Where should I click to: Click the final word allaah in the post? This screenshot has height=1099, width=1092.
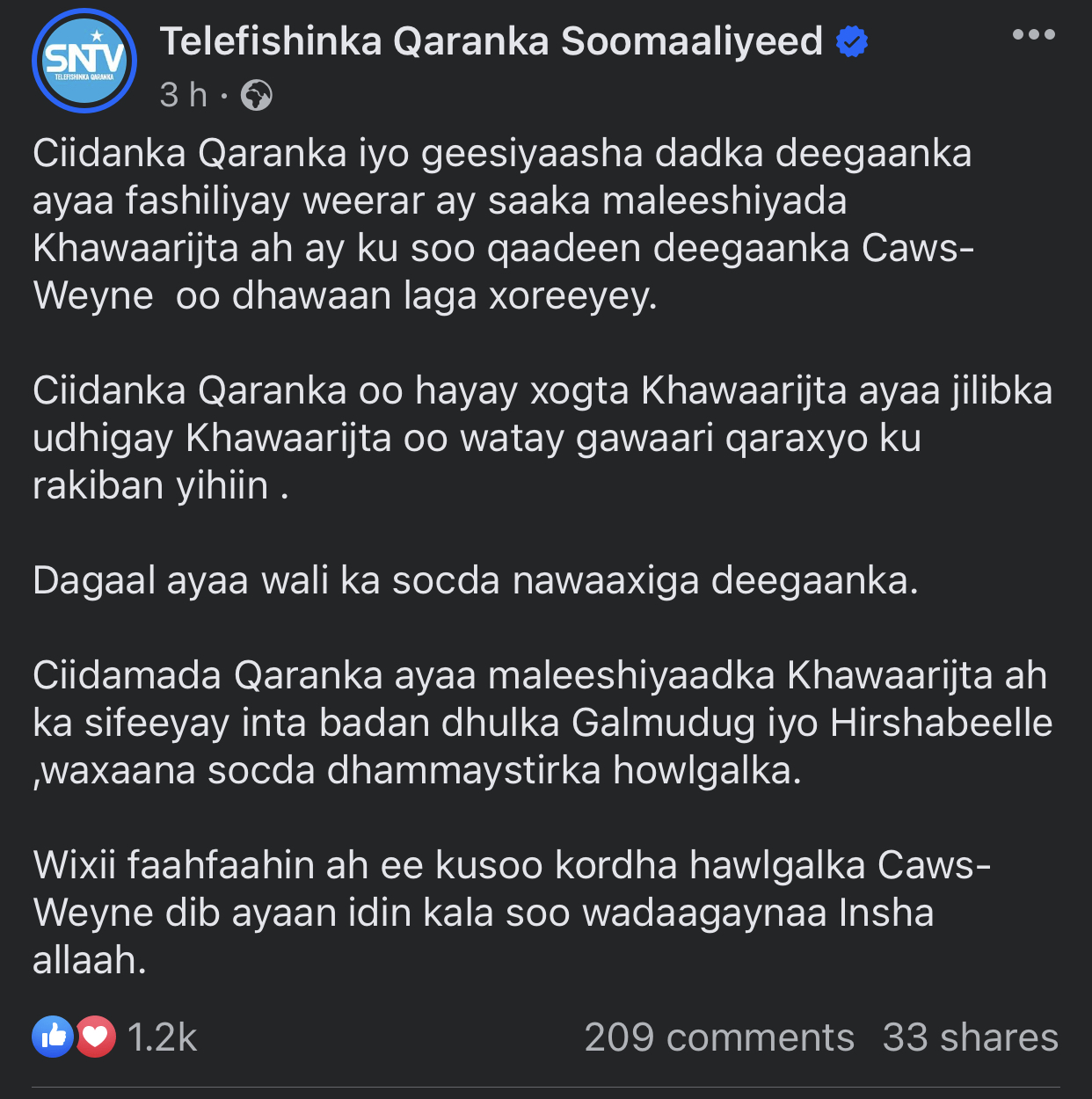(89, 960)
